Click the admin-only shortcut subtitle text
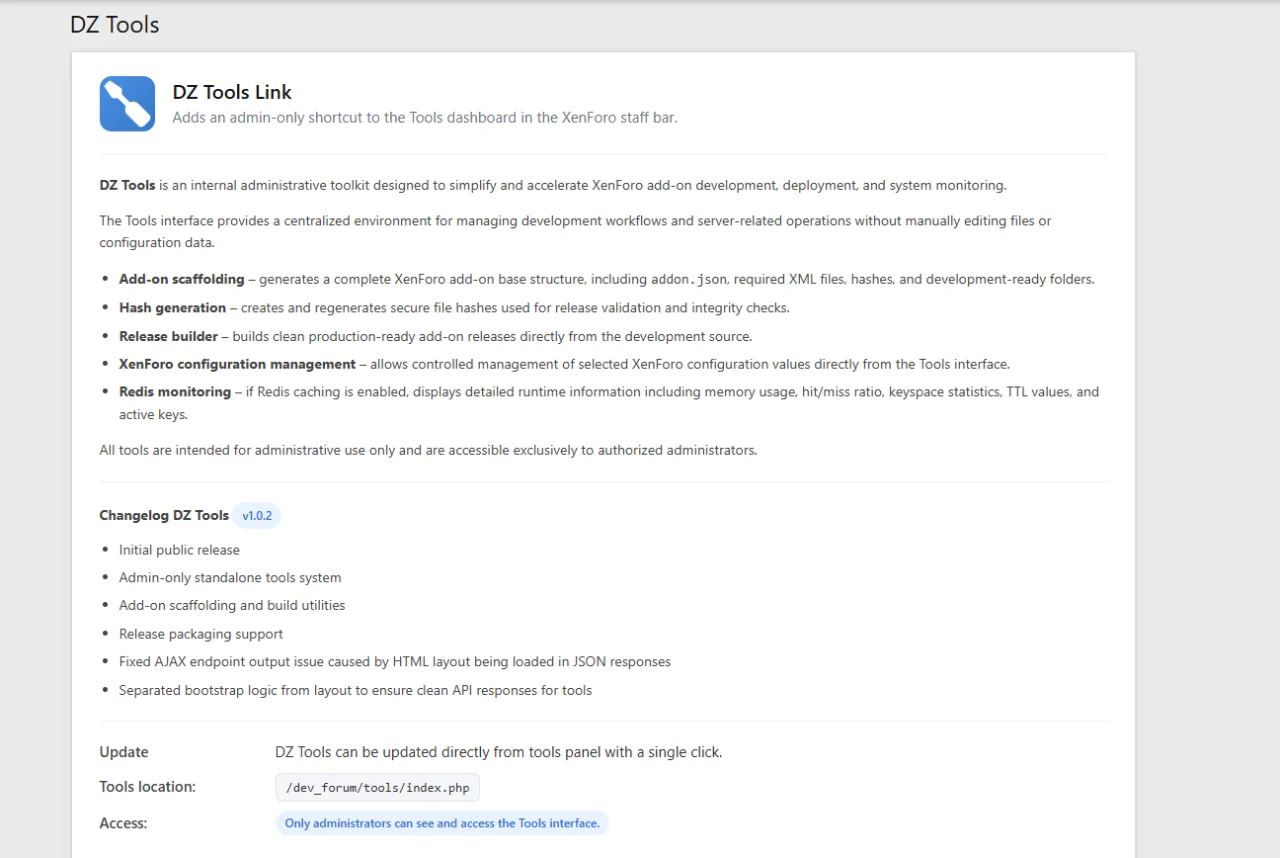 pos(424,118)
